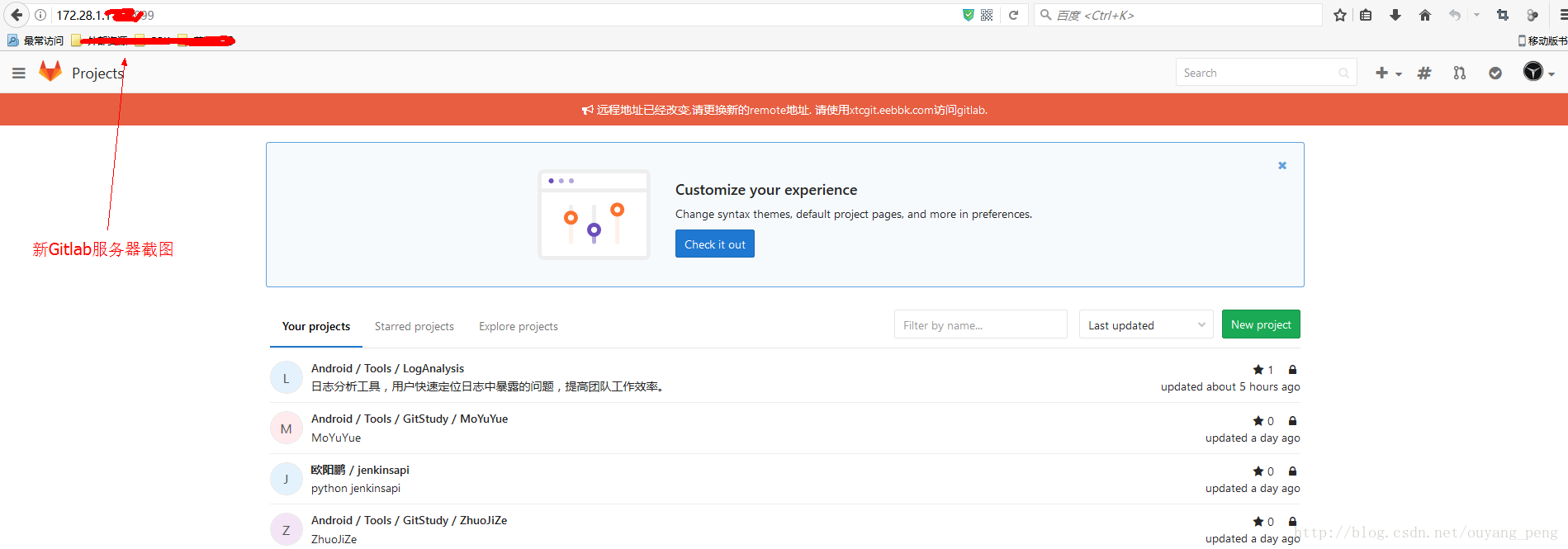The image size is (1568, 549).
Task: Expand the plus create-new dropdown
Action: click(1388, 73)
